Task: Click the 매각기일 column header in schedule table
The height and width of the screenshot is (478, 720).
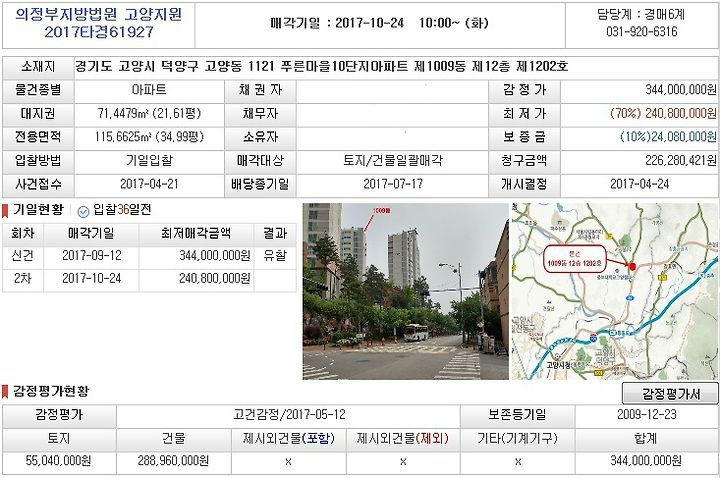Action: [91, 233]
